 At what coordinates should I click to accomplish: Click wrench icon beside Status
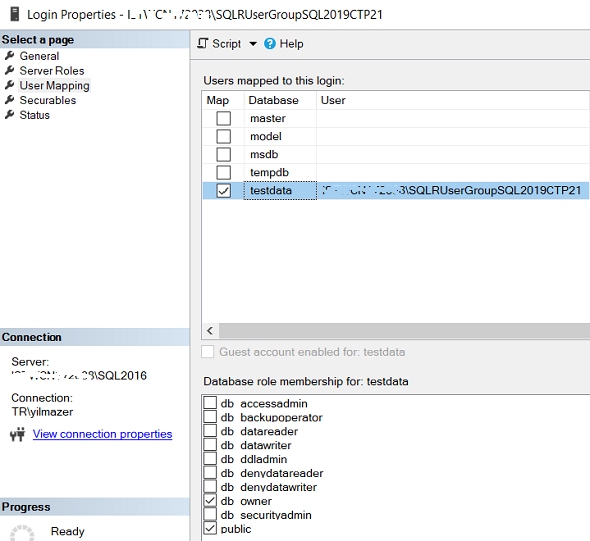10,114
